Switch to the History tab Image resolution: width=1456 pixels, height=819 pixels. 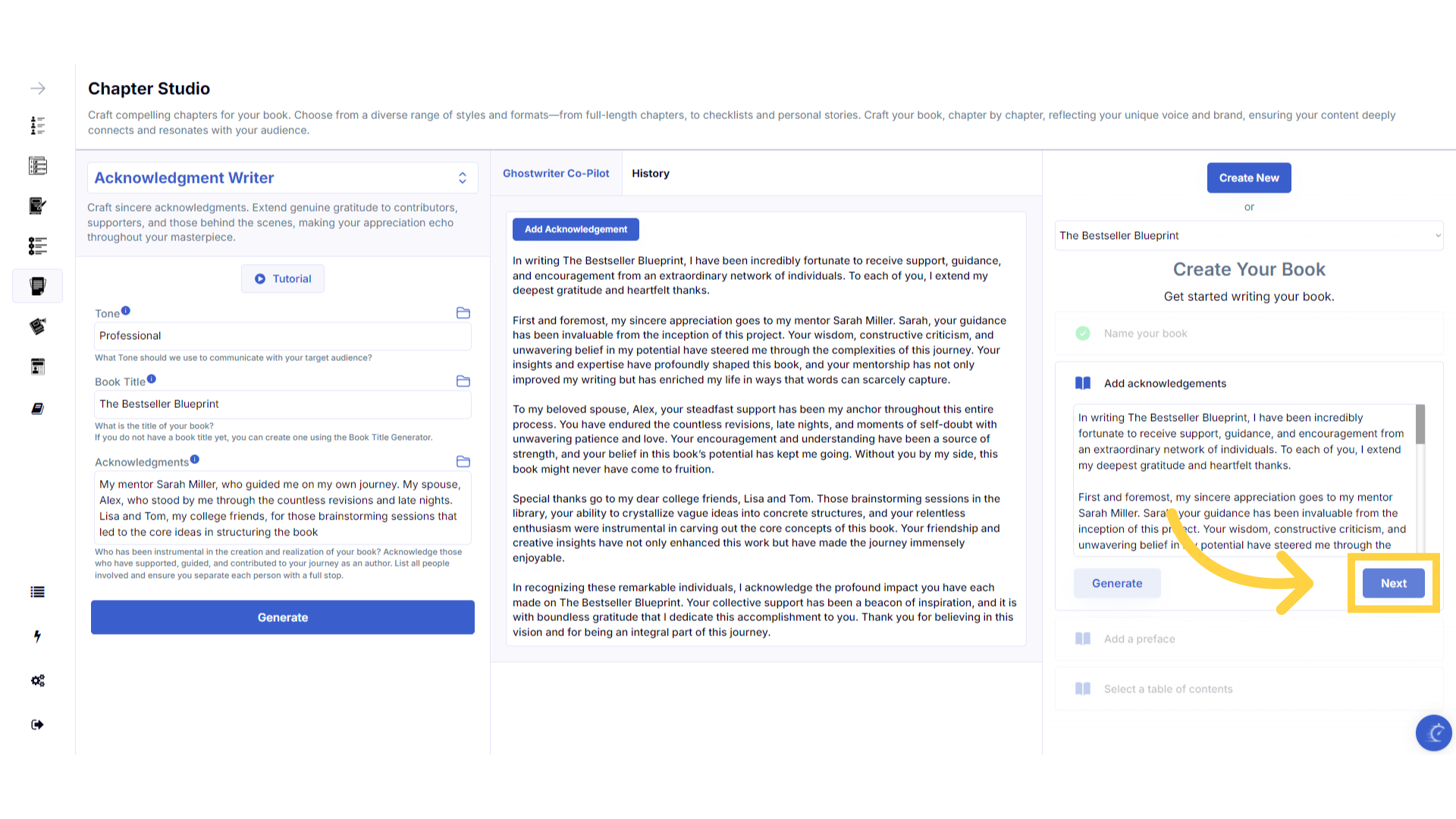[650, 174]
